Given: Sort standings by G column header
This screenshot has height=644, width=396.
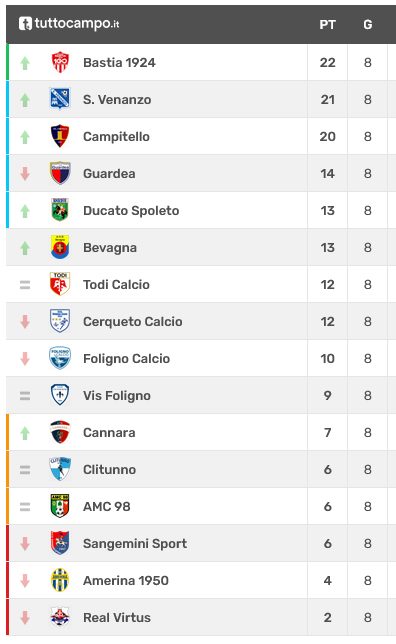Looking at the screenshot, I should 368,25.
